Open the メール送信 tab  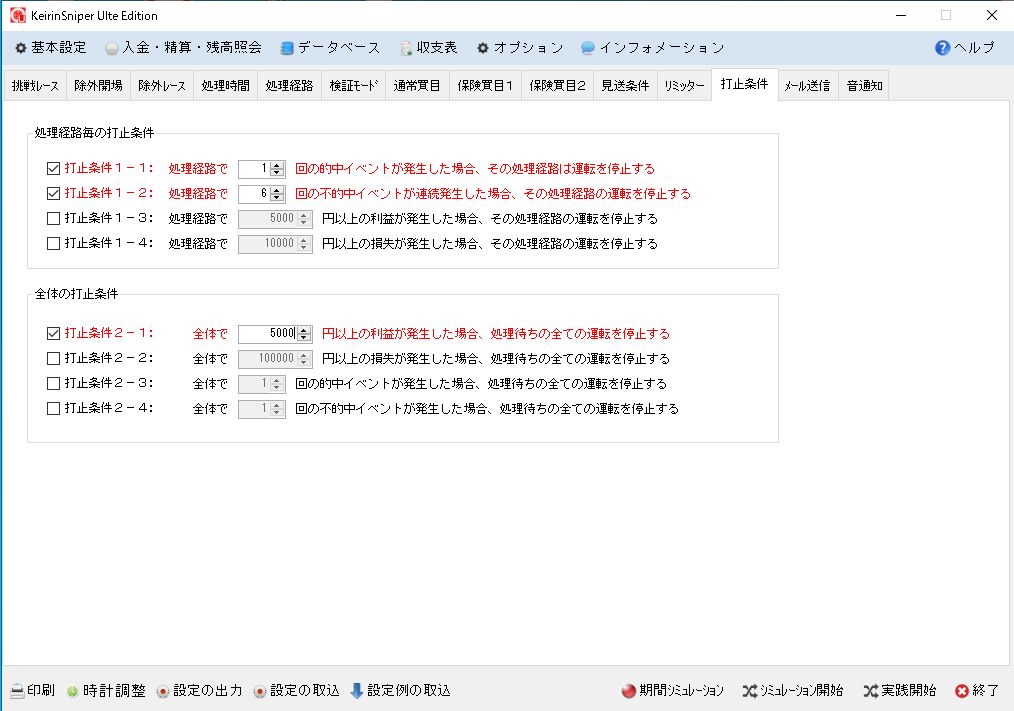[807, 85]
